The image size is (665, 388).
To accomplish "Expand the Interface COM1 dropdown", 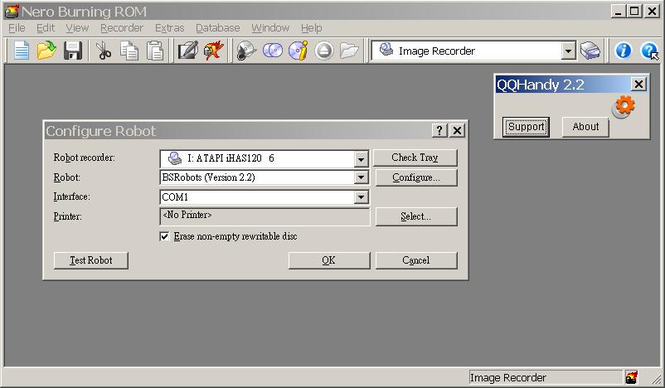I will tap(360, 197).
